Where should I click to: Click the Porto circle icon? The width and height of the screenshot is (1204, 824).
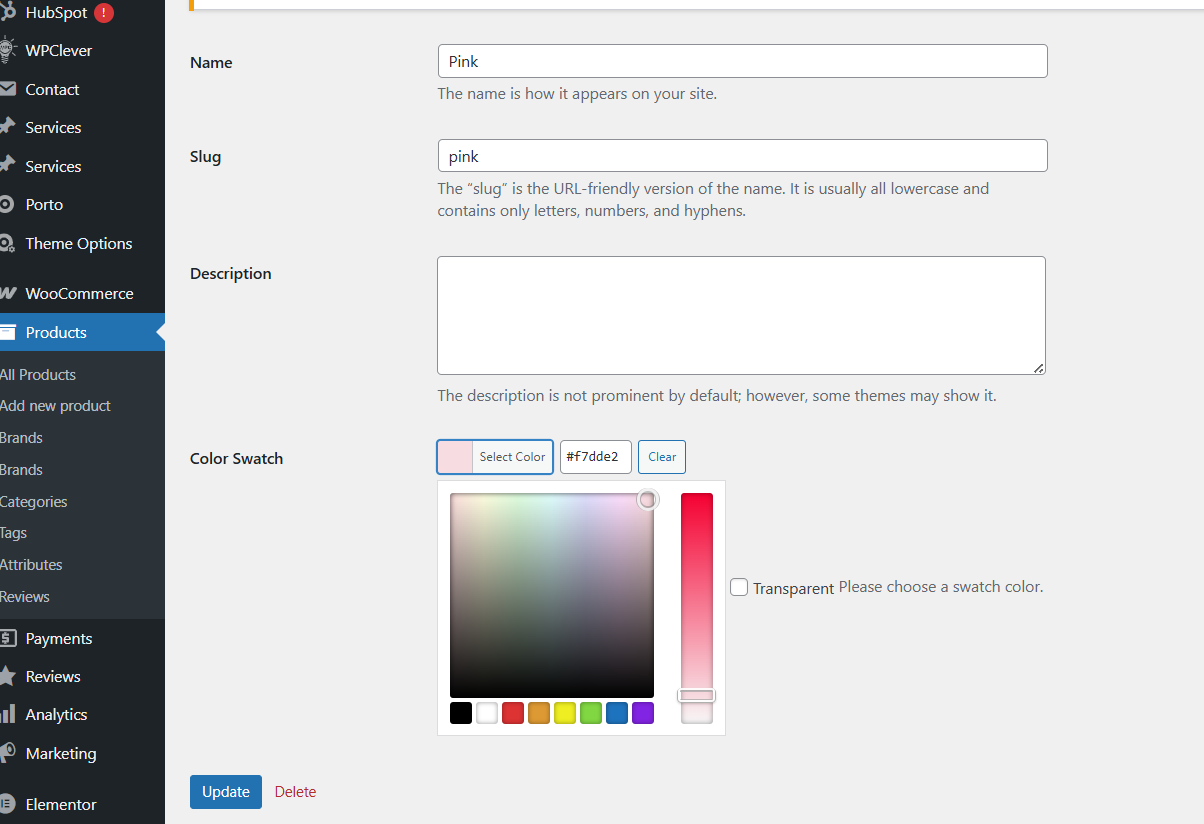coord(7,204)
